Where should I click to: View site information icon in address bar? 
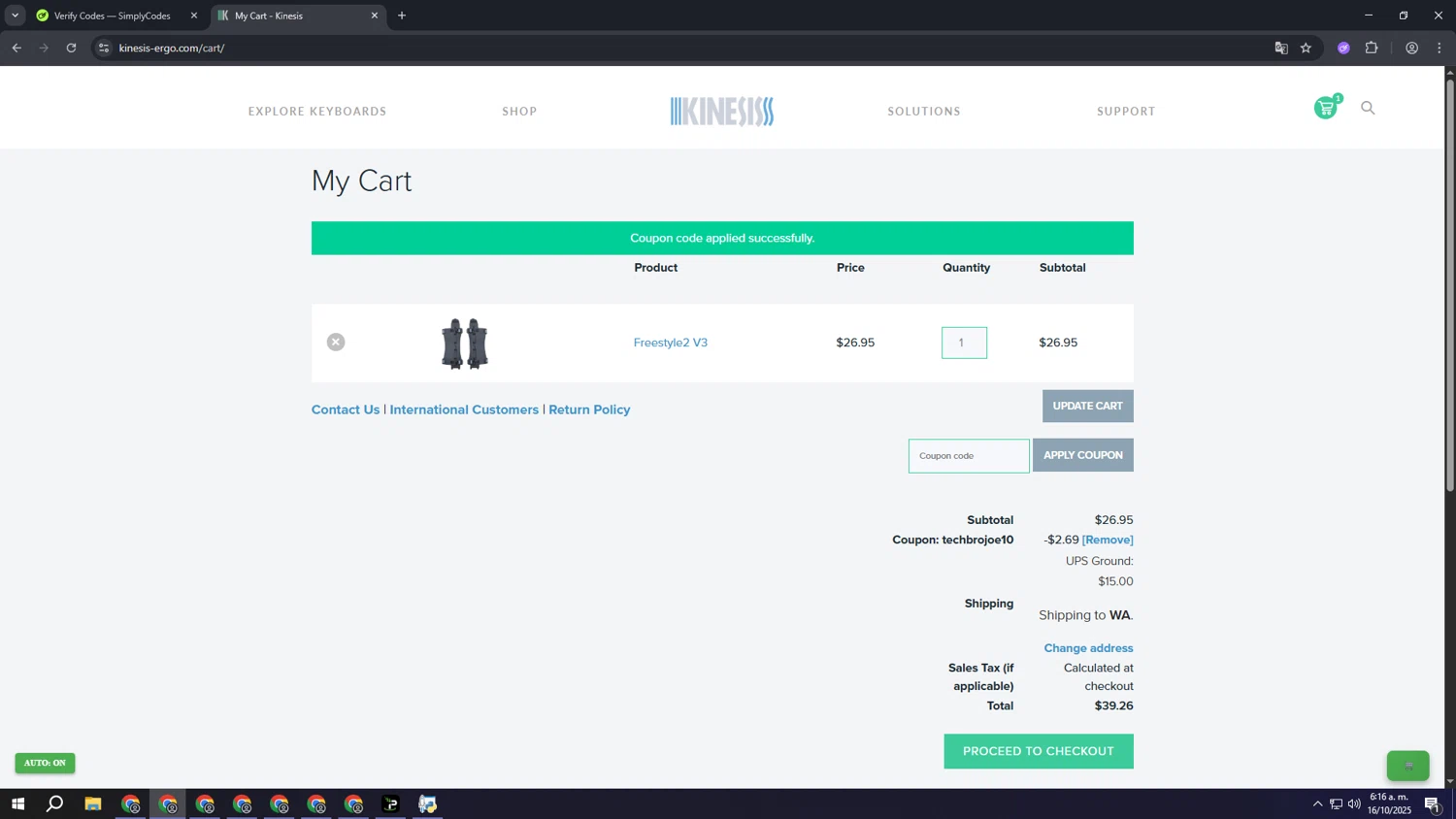tap(104, 48)
